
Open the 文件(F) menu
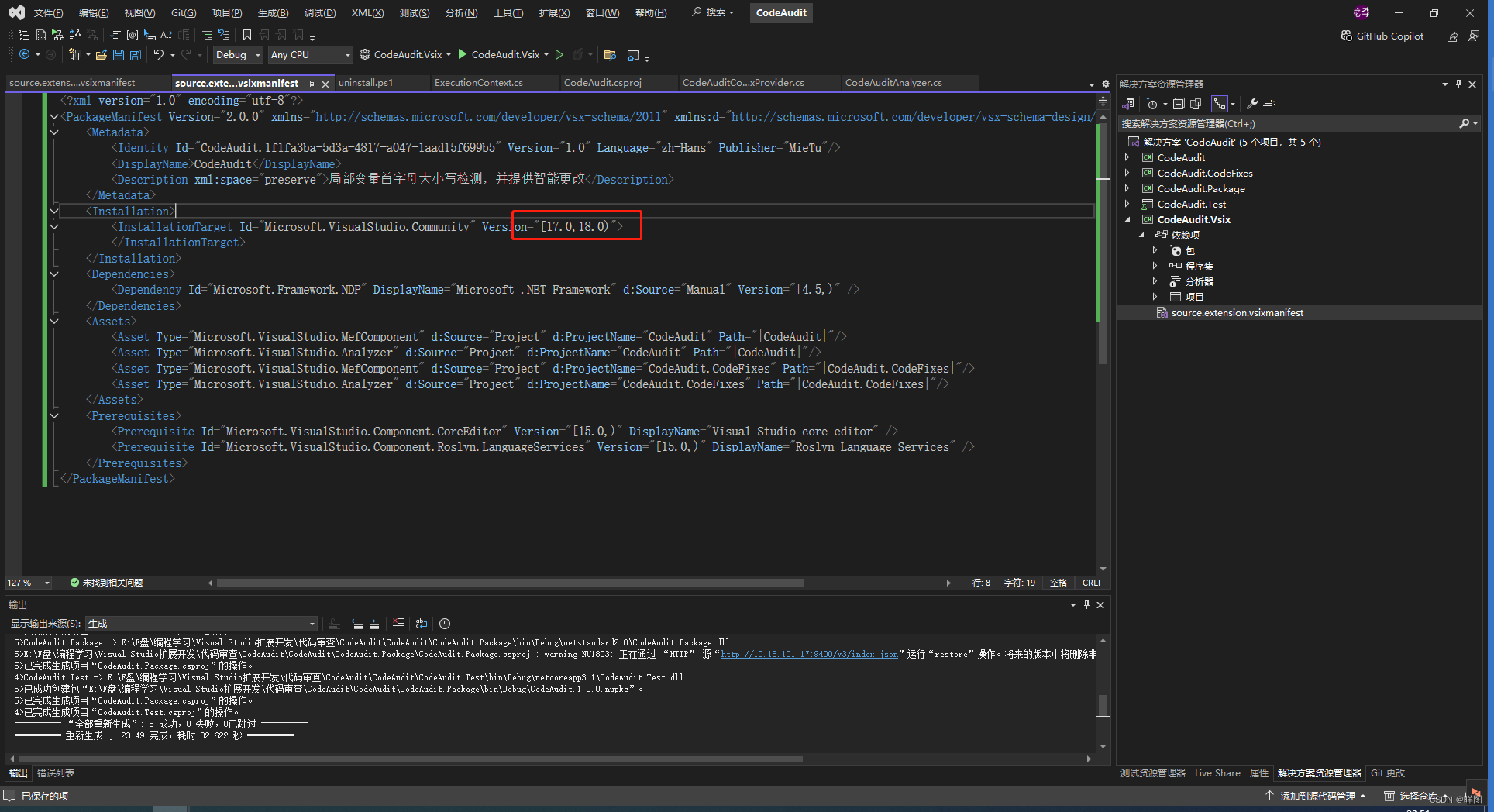click(48, 13)
